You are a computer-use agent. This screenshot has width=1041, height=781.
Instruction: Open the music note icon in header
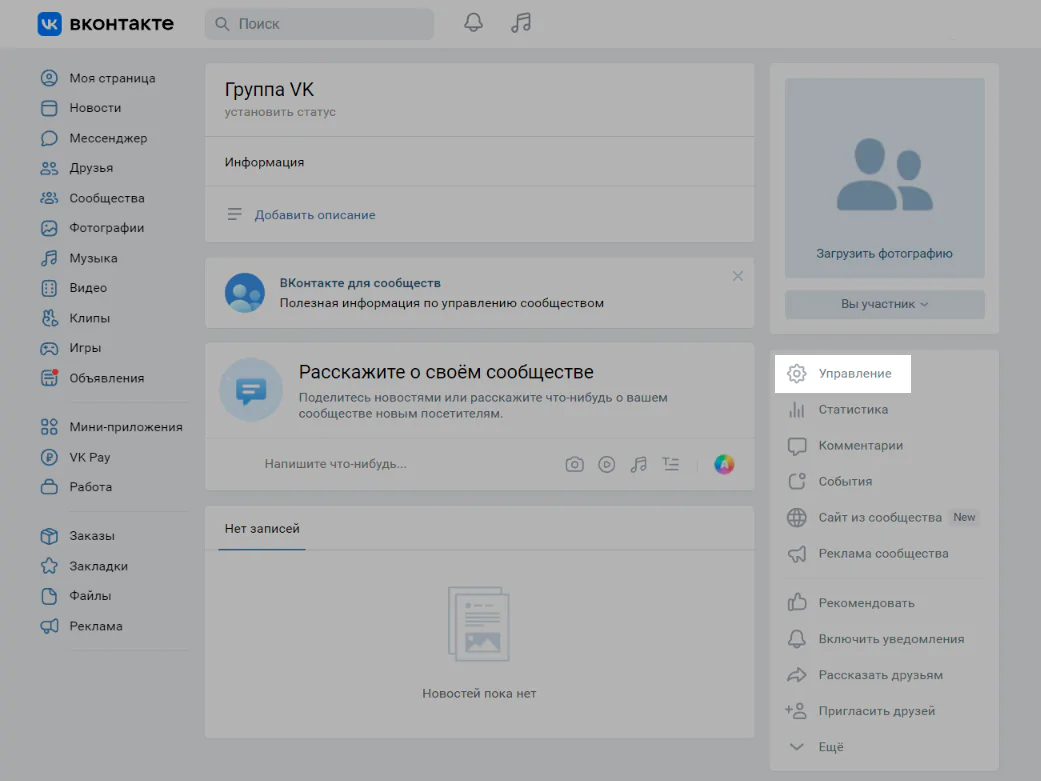coord(520,23)
